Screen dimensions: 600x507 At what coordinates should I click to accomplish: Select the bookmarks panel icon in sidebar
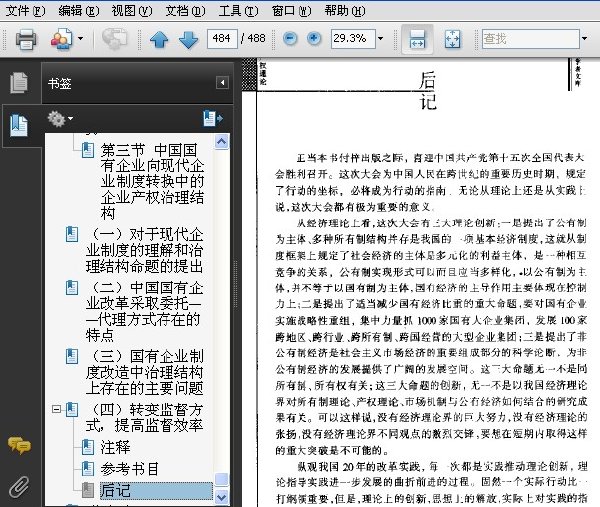point(19,126)
